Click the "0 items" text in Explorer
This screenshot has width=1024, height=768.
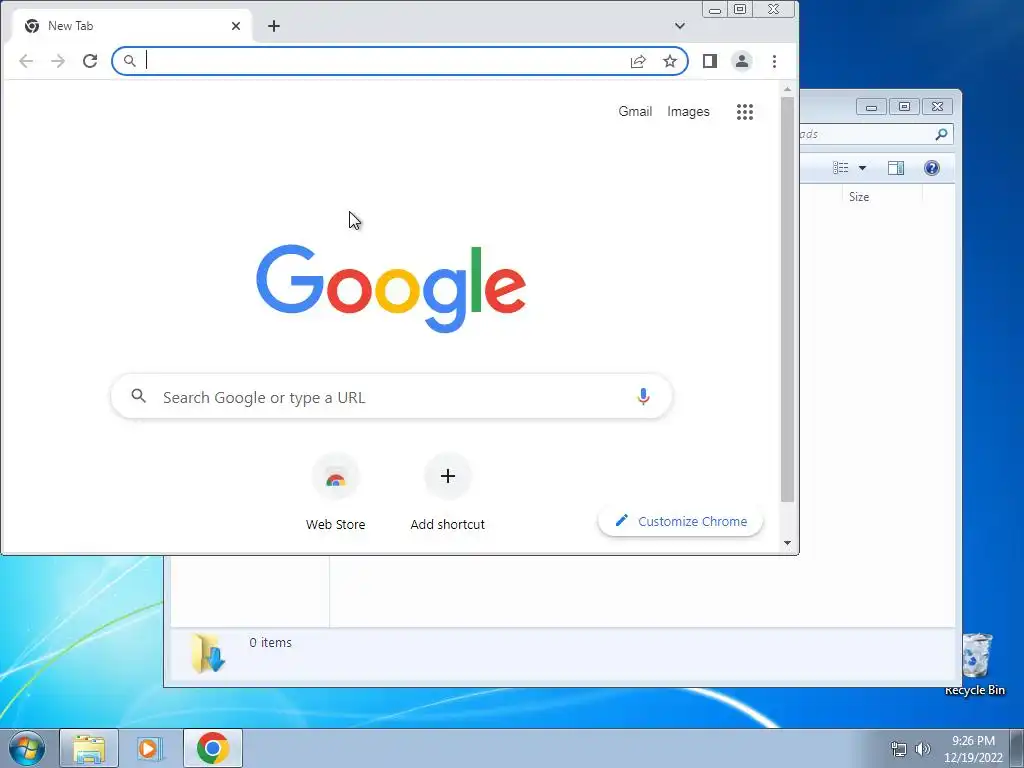[x=270, y=643]
